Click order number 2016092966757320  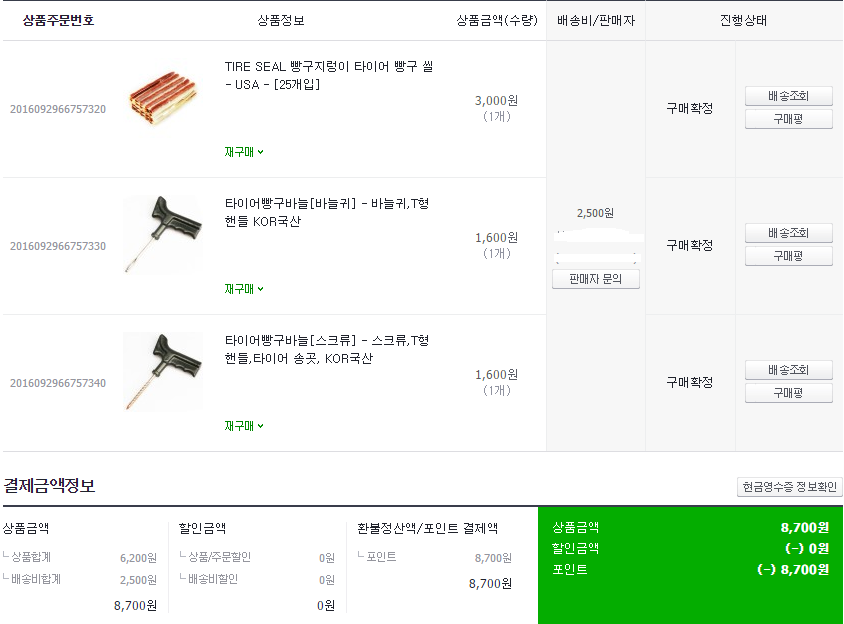pyautogui.click(x=58, y=109)
